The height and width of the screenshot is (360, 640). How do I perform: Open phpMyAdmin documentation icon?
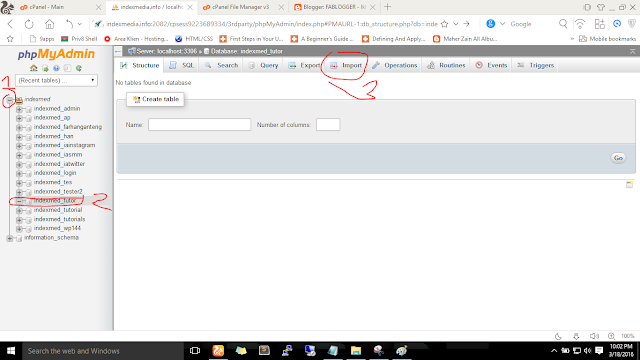pyautogui.click(x=56, y=68)
